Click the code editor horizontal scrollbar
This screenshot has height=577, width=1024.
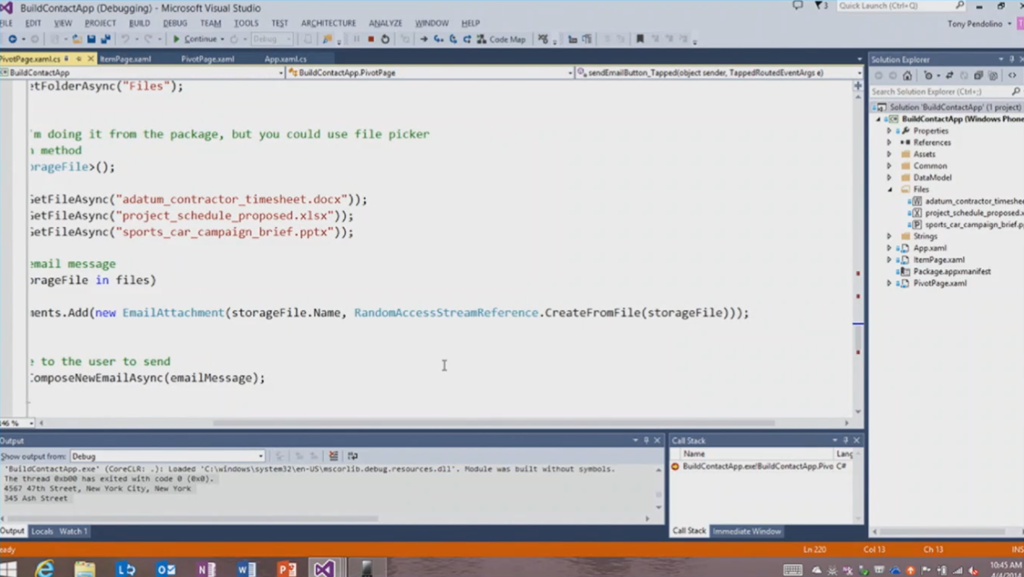494,423
